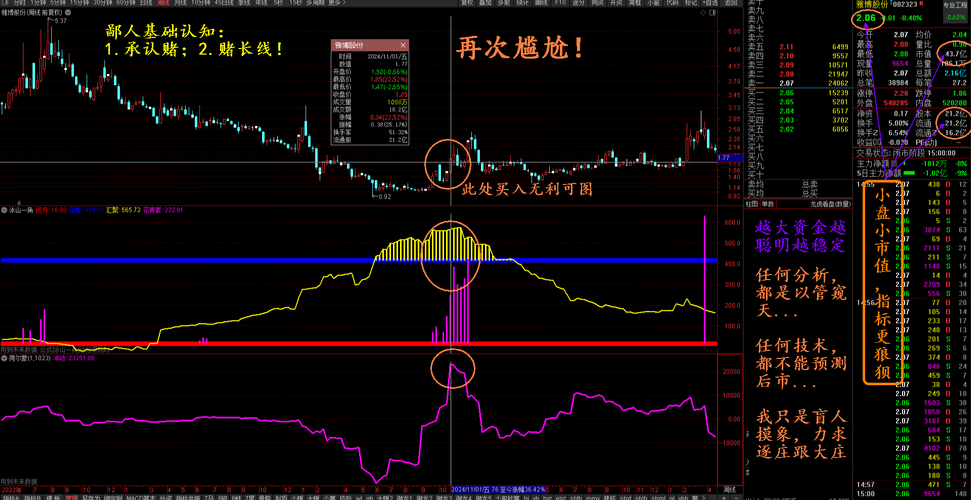Open the 复权 adjustment menu

468,3
